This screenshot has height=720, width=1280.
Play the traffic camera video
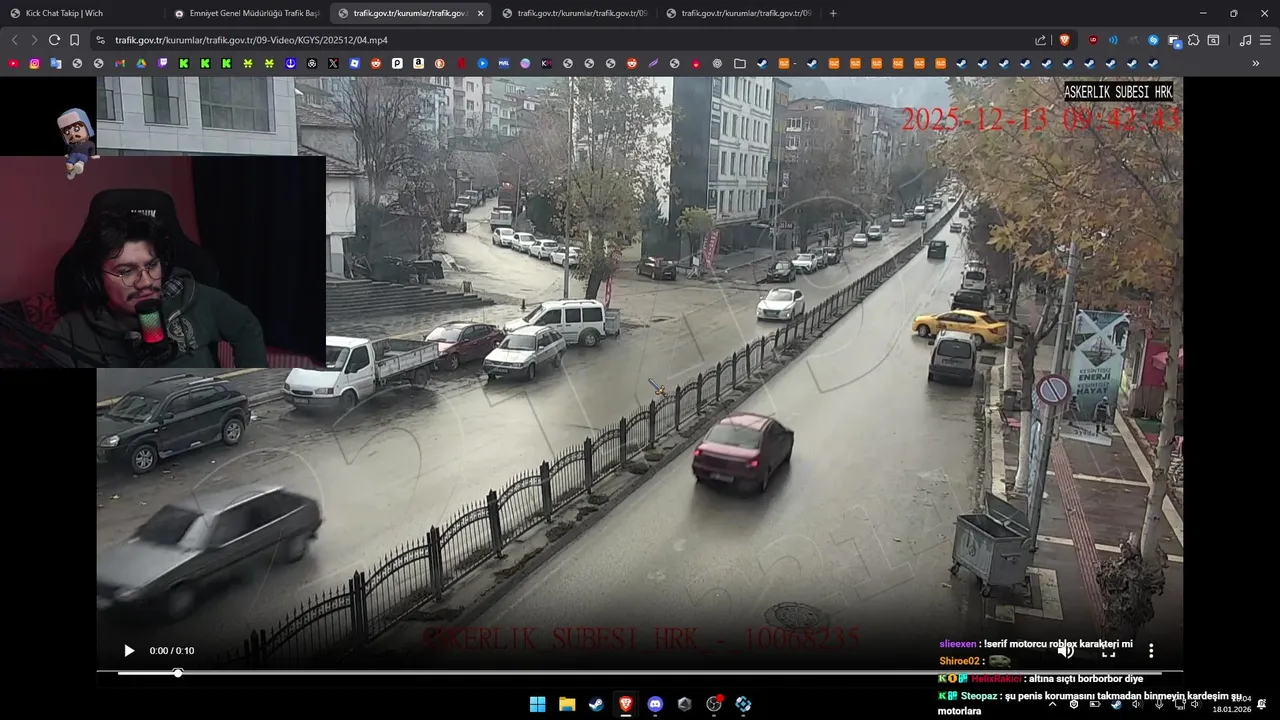coord(129,651)
